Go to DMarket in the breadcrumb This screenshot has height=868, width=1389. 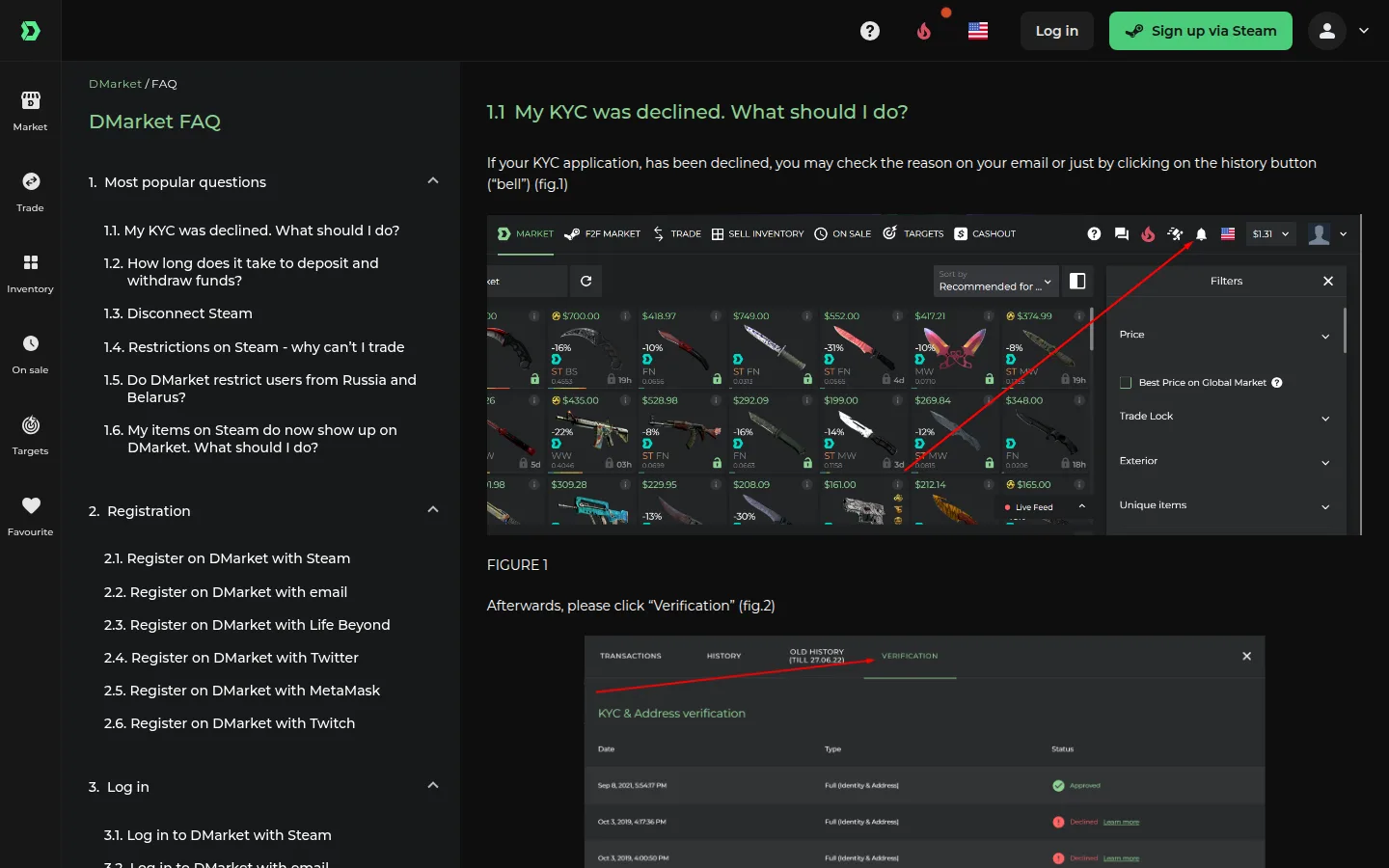[115, 84]
